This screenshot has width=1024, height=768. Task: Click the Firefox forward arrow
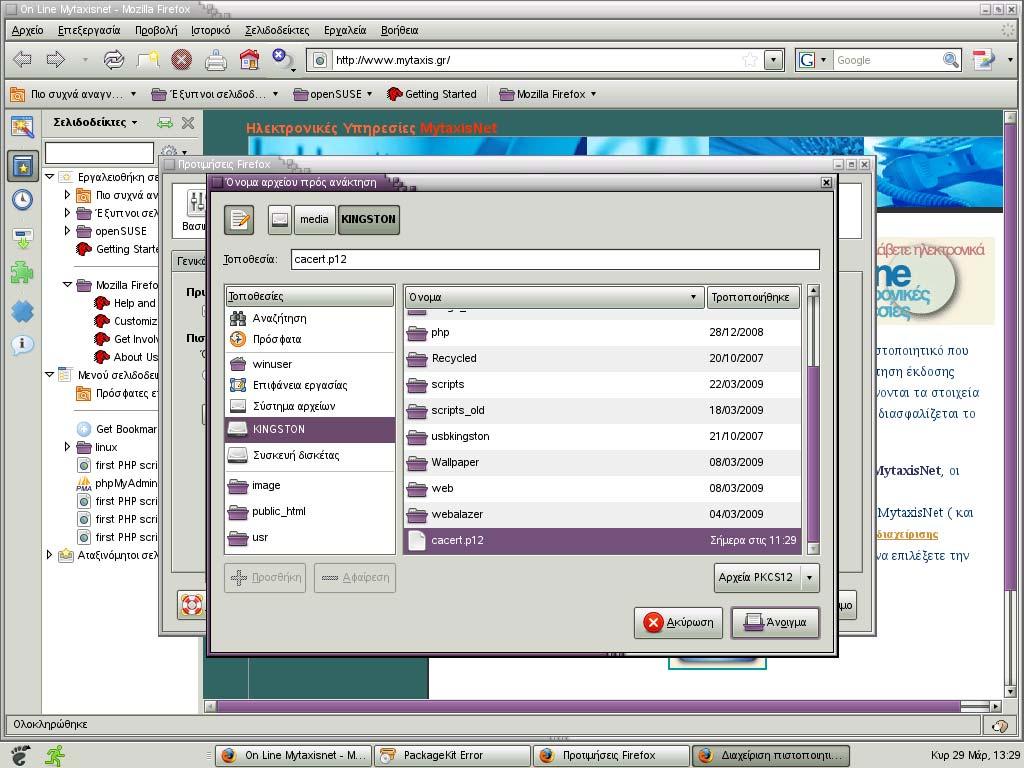pos(56,60)
